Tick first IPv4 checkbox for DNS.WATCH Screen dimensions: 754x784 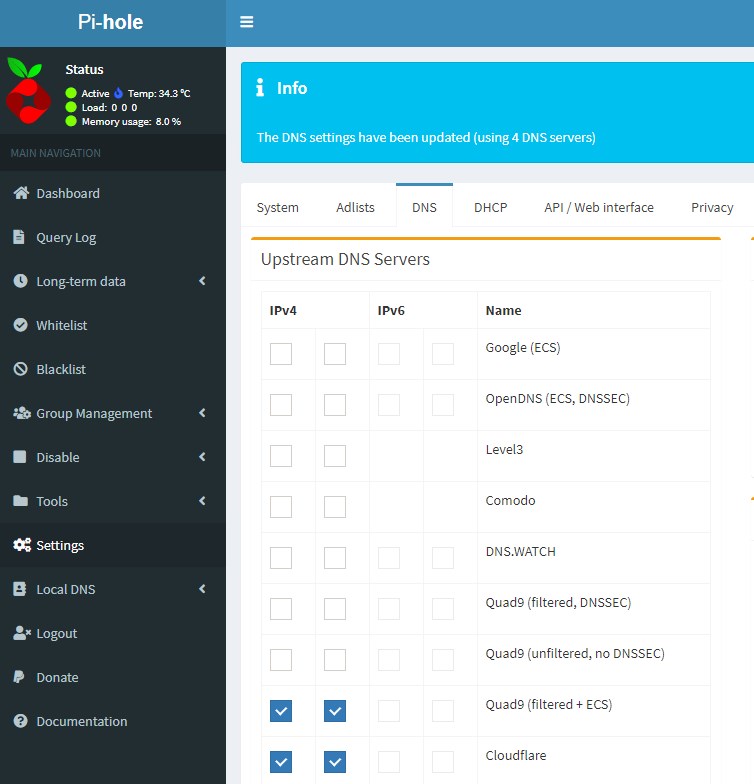(281, 558)
